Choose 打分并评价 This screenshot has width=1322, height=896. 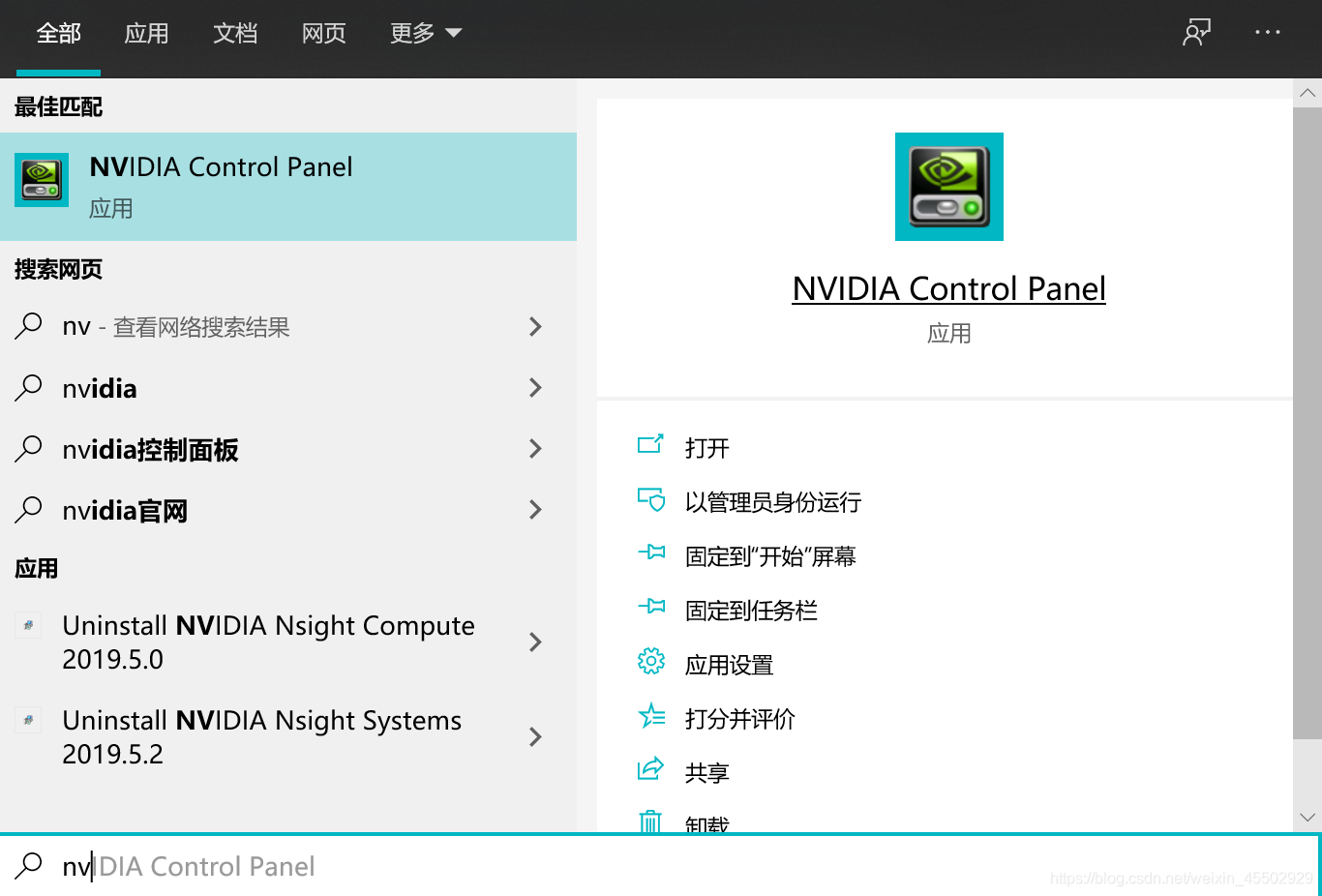pyautogui.click(x=740, y=719)
